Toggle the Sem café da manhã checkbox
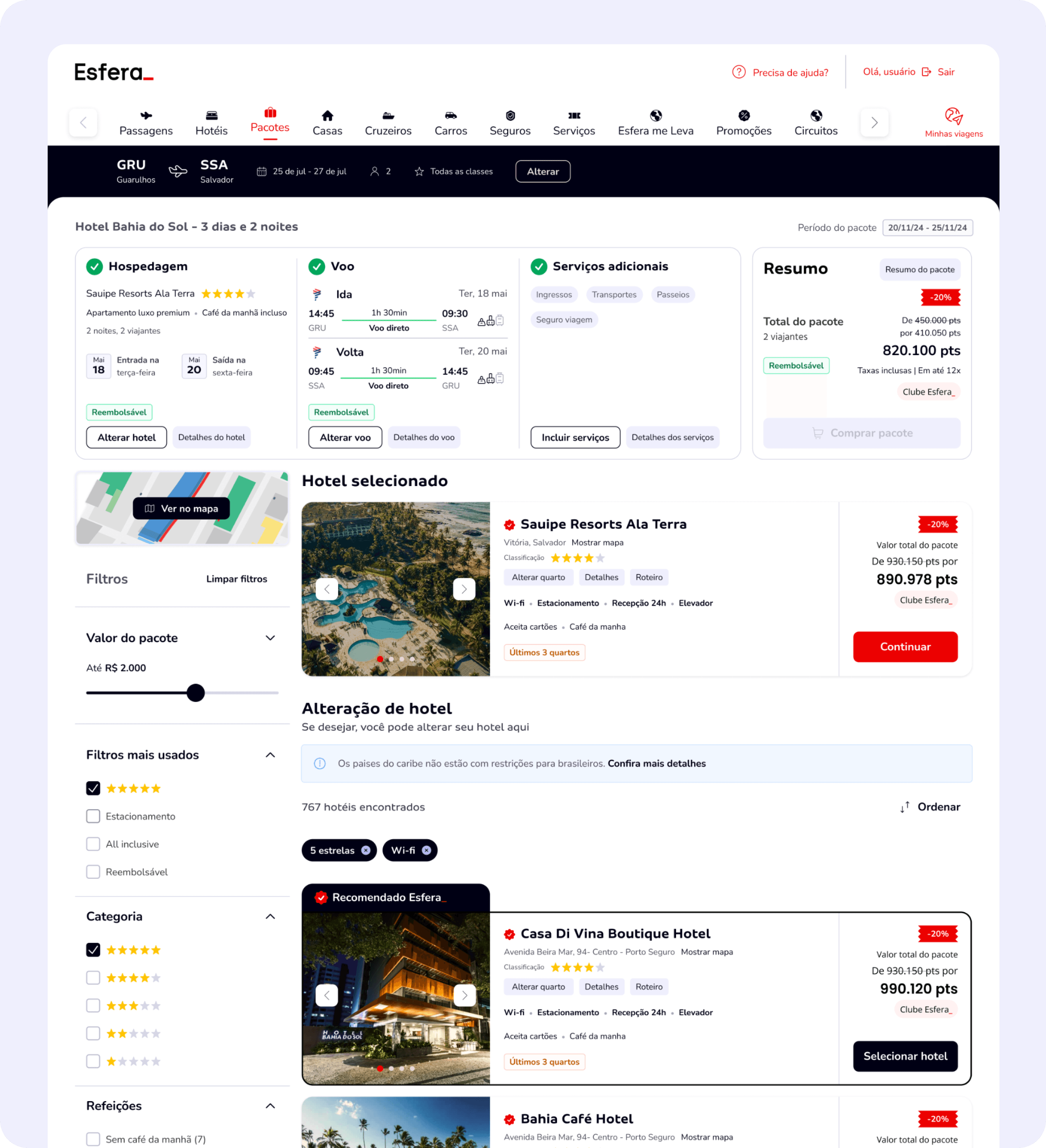 pyautogui.click(x=93, y=1139)
